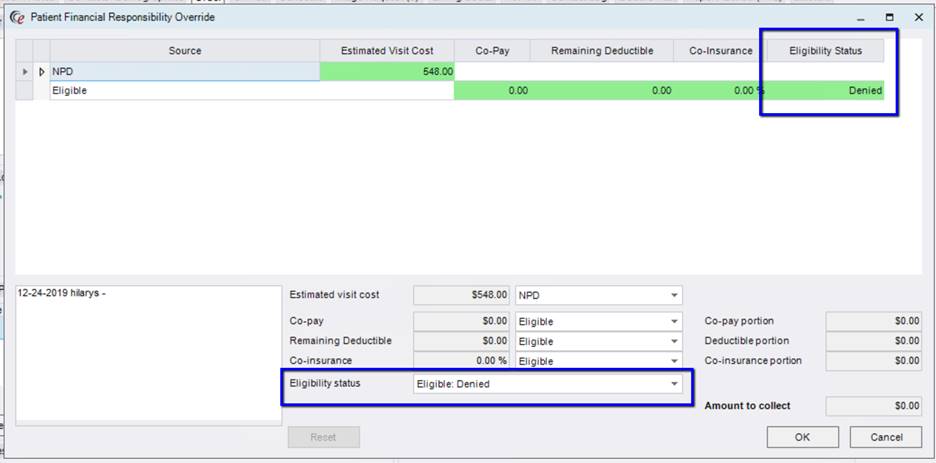936x463 pixels.
Task: Open the Estimated visit cost NPD dropdown
Action: pos(675,296)
